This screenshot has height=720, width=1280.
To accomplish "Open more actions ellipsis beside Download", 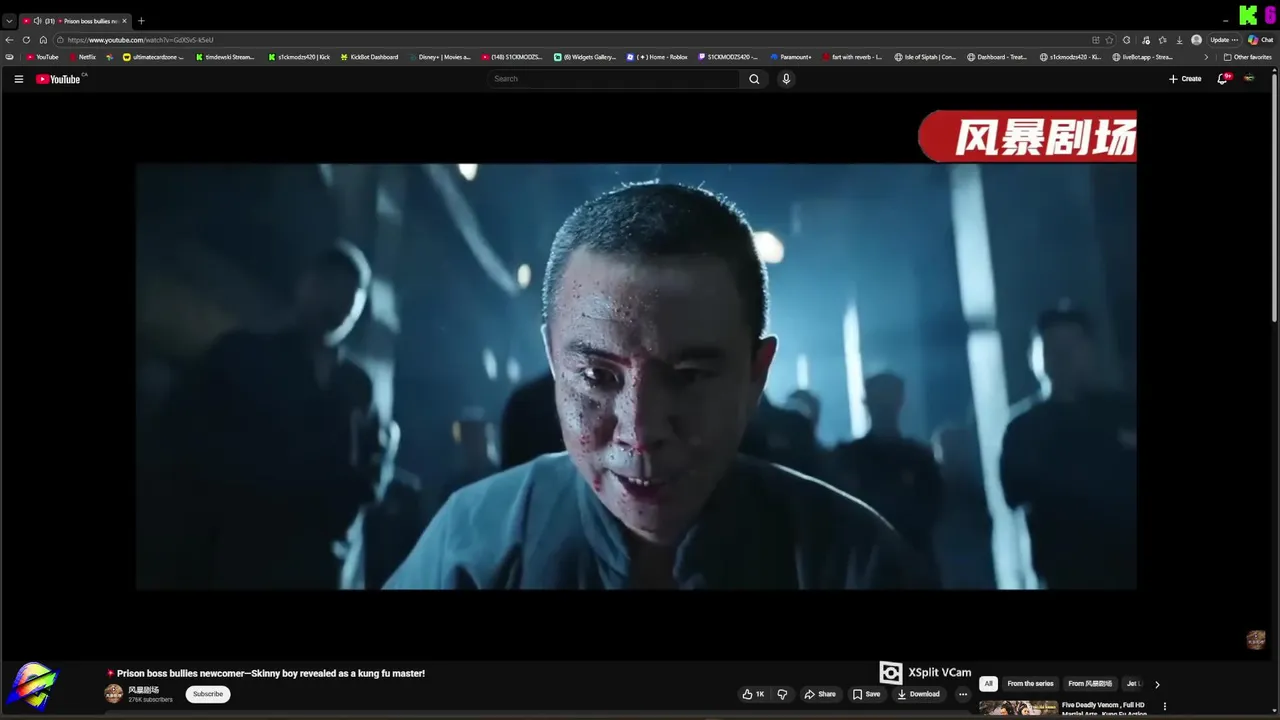I will [963, 694].
